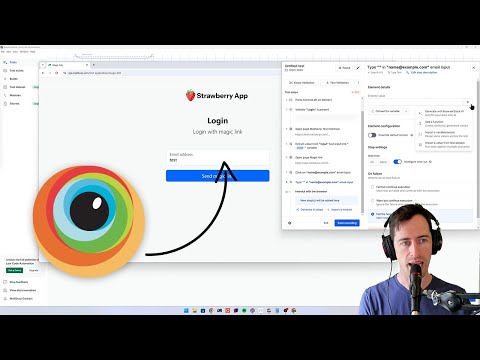Choose Import a variable/secret menu option

click(x=444, y=134)
